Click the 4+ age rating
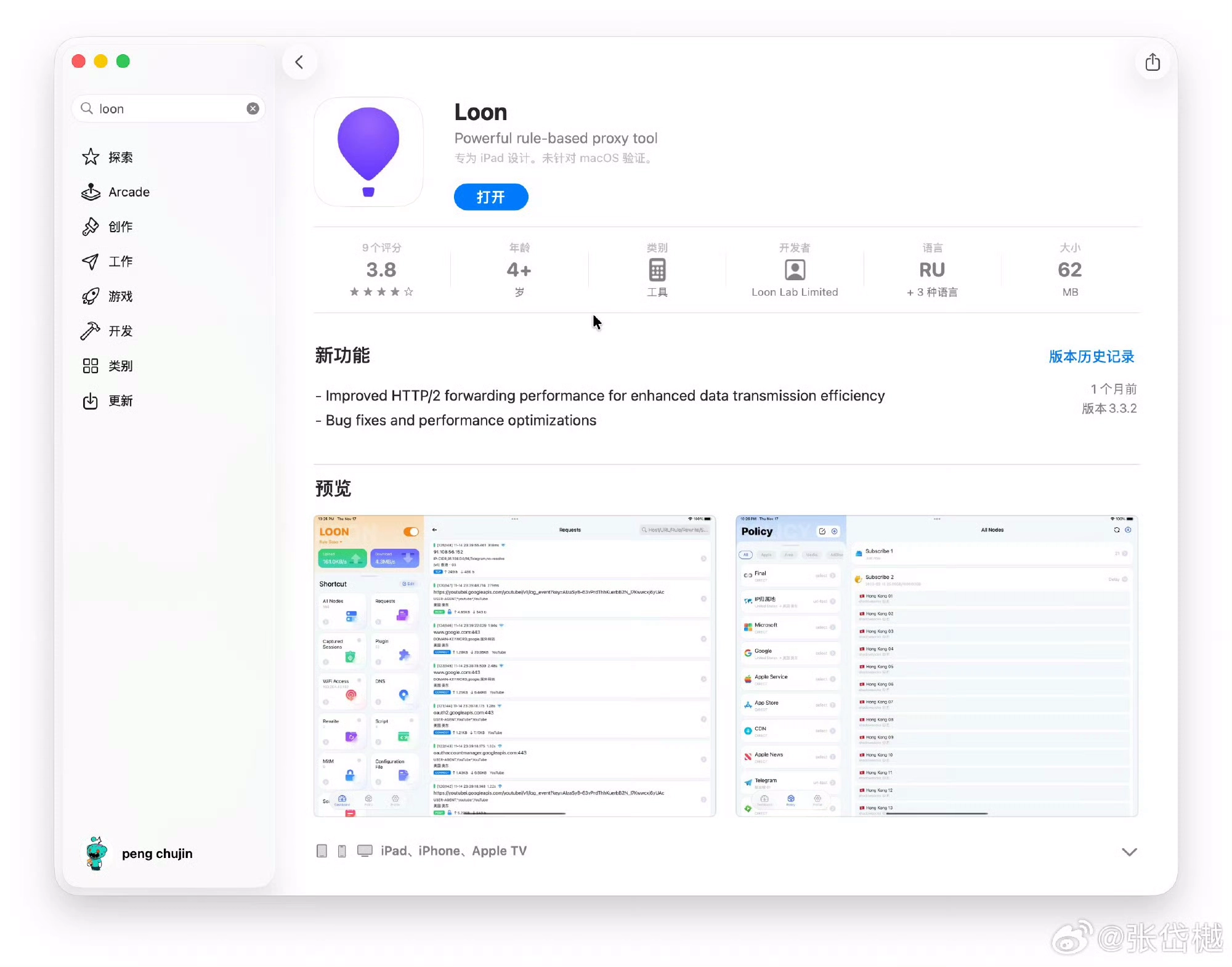The image size is (1232, 967). (519, 270)
